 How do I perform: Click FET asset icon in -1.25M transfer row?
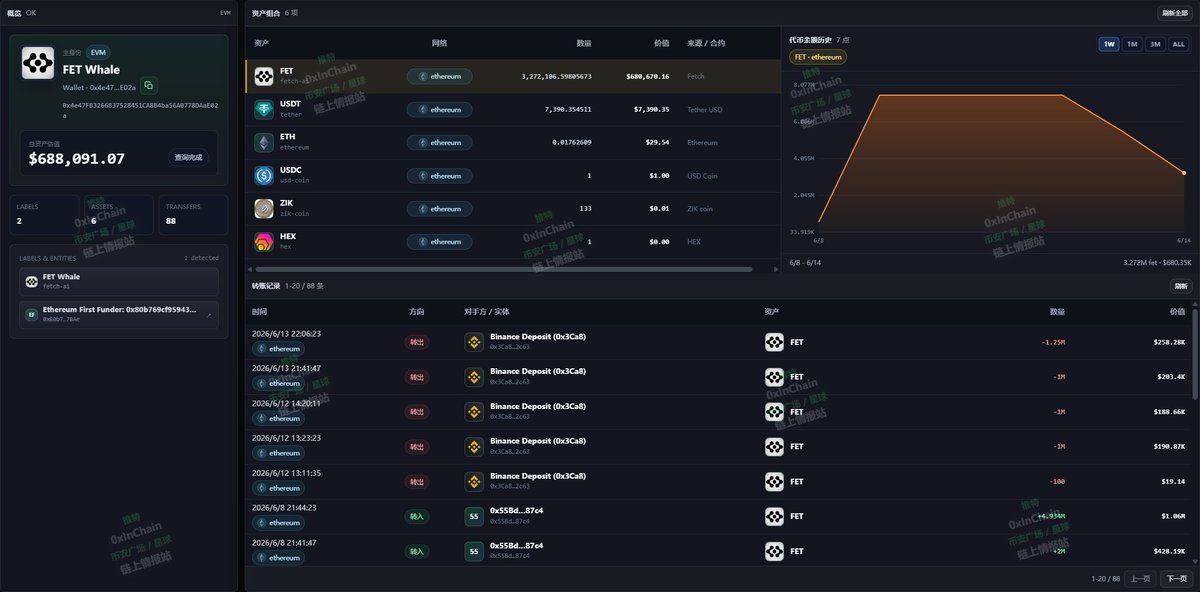(774, 342)
